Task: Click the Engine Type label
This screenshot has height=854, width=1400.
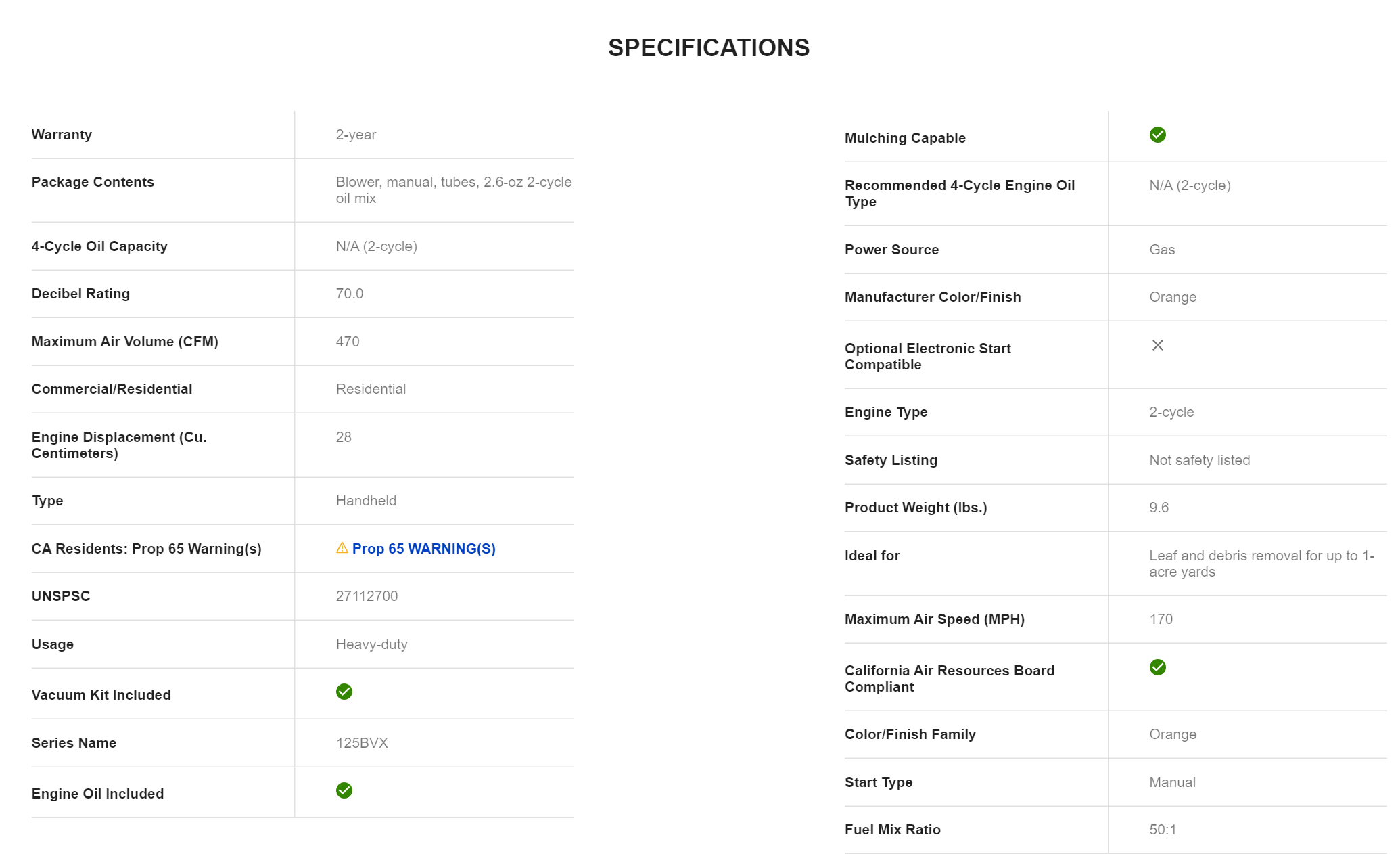Action: click(886, 412)
